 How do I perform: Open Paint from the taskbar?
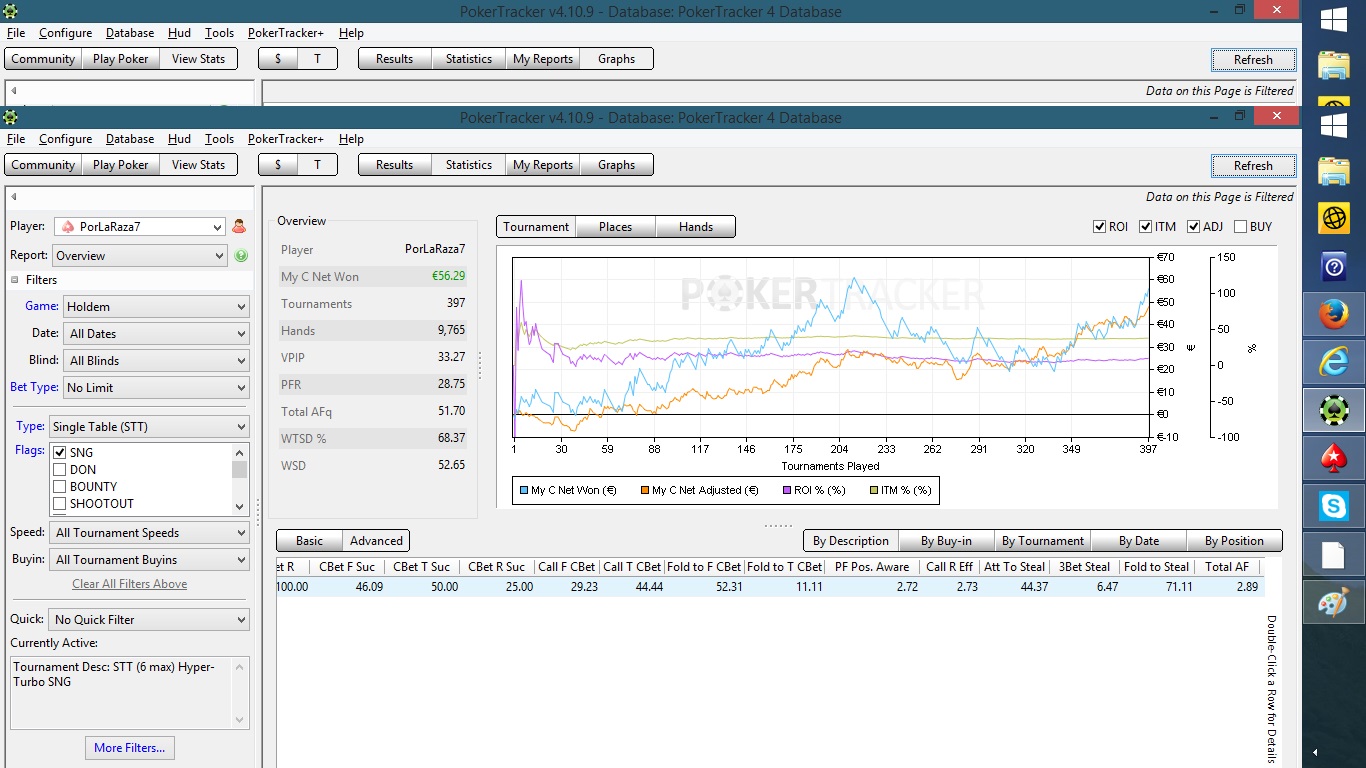1334,603
